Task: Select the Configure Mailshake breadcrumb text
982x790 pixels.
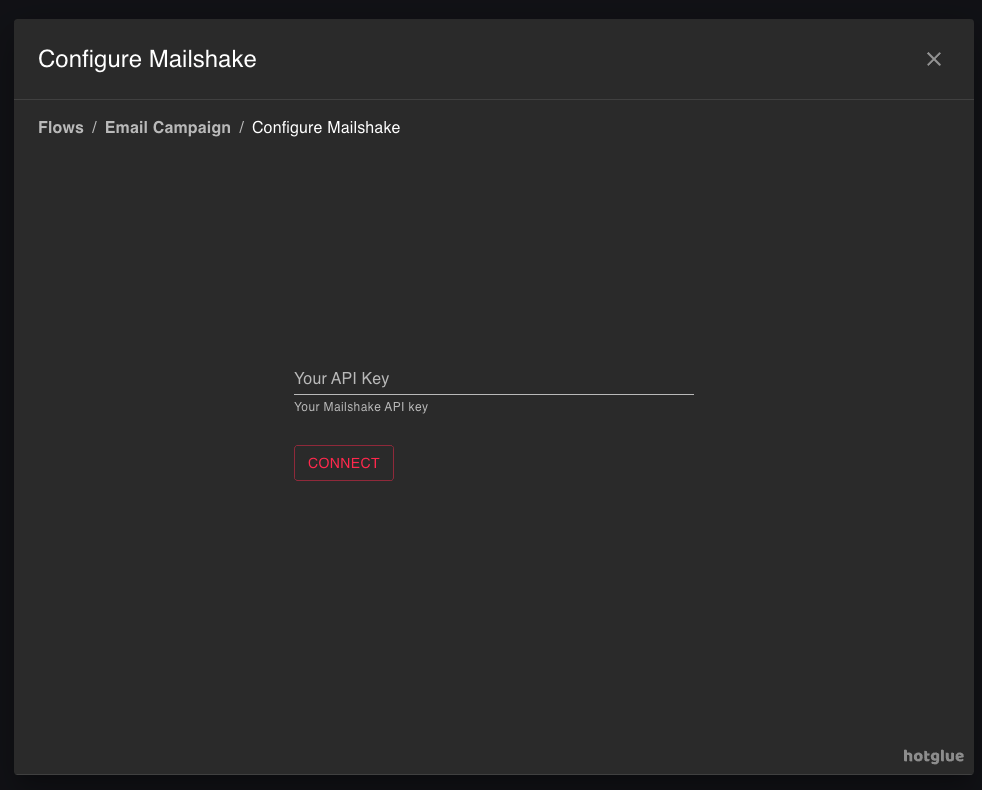Action: click(x=326, y=127)
